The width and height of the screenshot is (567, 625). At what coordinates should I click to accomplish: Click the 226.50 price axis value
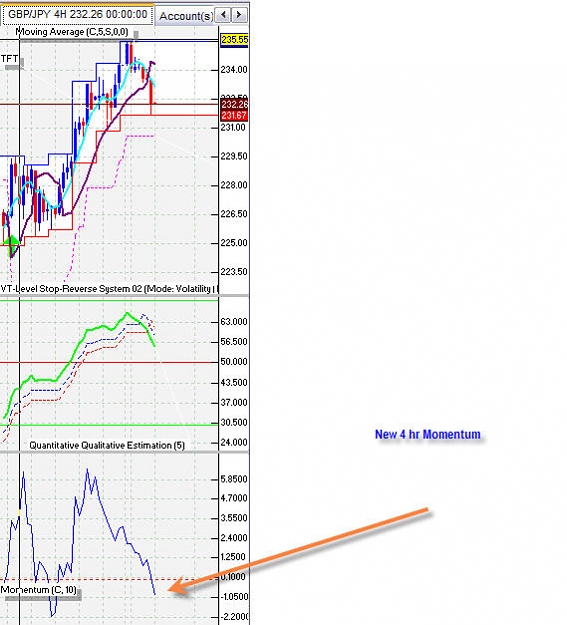(x=234, y=214)
